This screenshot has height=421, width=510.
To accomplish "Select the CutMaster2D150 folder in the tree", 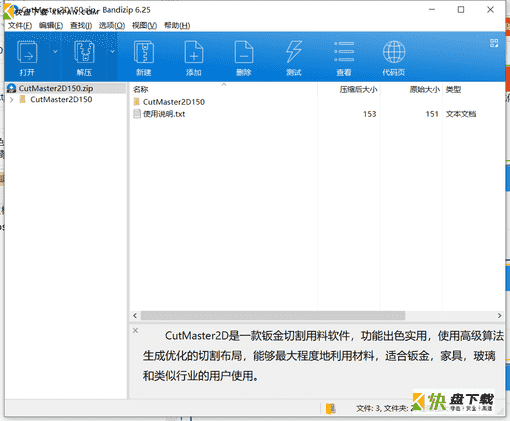I will (61, 99).
